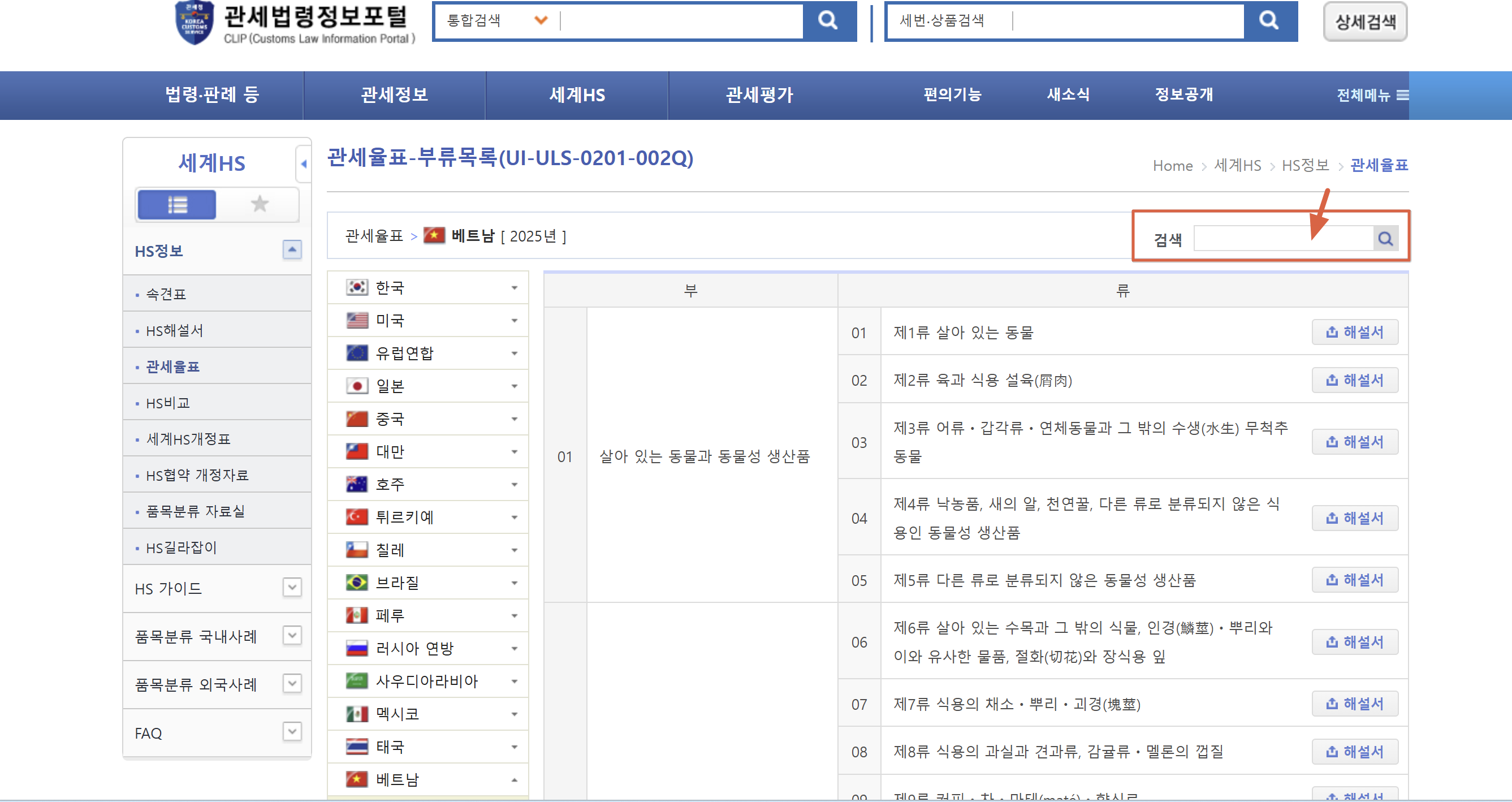Click the Saudi Arabia flag icon
This screenshot has width=1512, height=802.
click(x=357, y=681)
